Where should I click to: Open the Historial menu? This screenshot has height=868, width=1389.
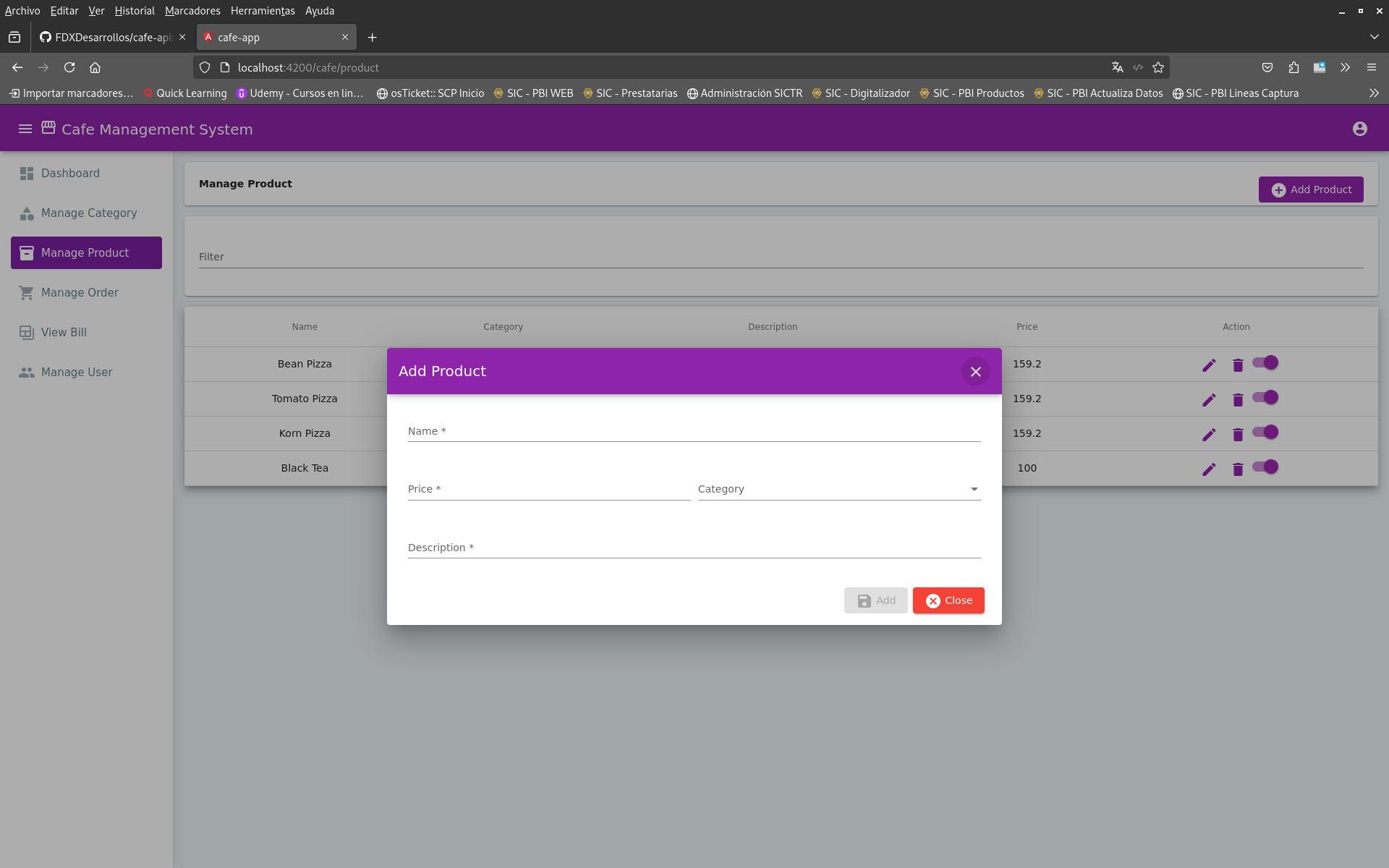(135, 11)
